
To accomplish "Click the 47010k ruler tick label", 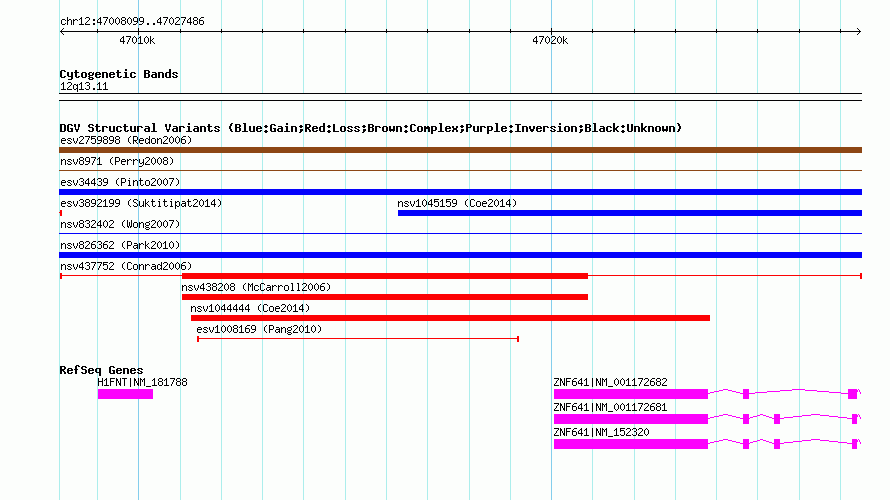I will pyautogui.click(x=137, y=40).
